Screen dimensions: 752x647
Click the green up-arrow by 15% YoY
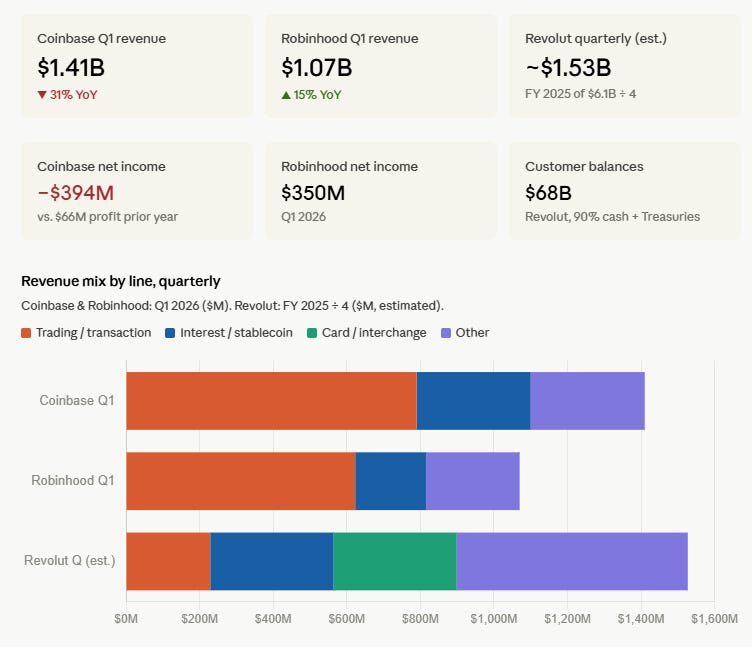pyautogui.click(x=286, y=95)
